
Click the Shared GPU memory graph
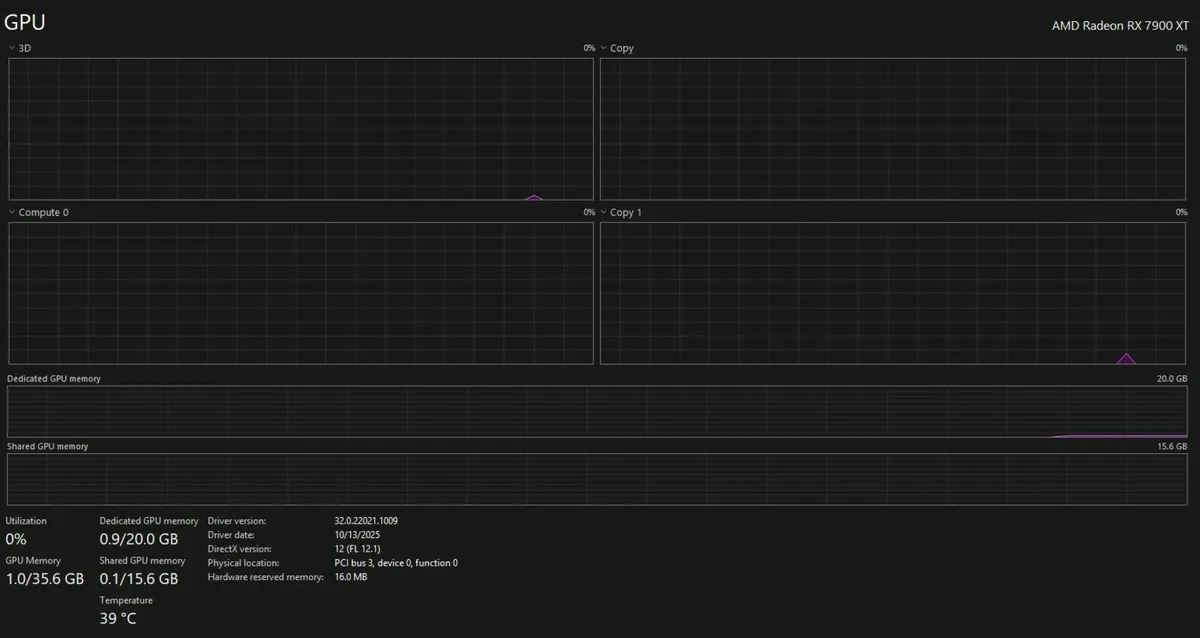tap(598, 479)
